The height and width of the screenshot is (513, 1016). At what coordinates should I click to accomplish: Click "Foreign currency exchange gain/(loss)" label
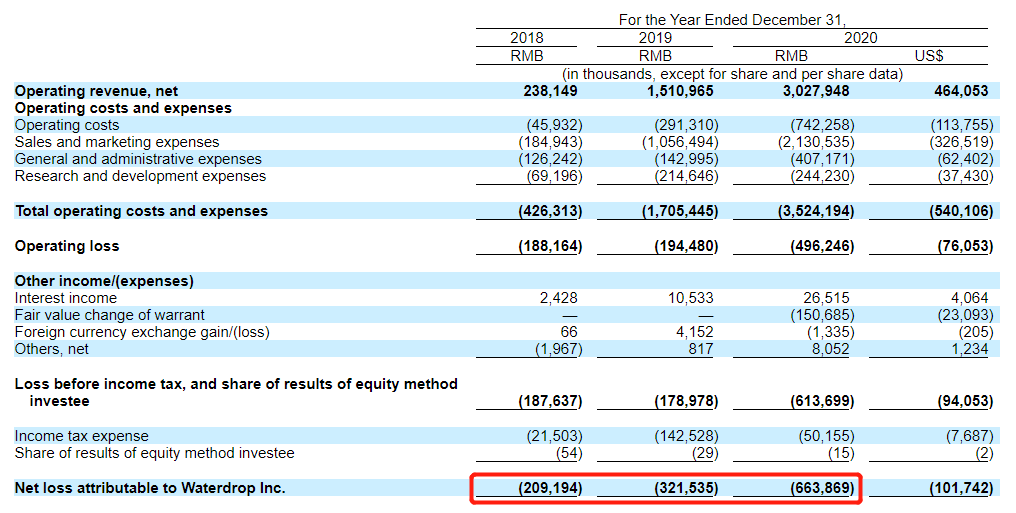(x=142, y=332)
